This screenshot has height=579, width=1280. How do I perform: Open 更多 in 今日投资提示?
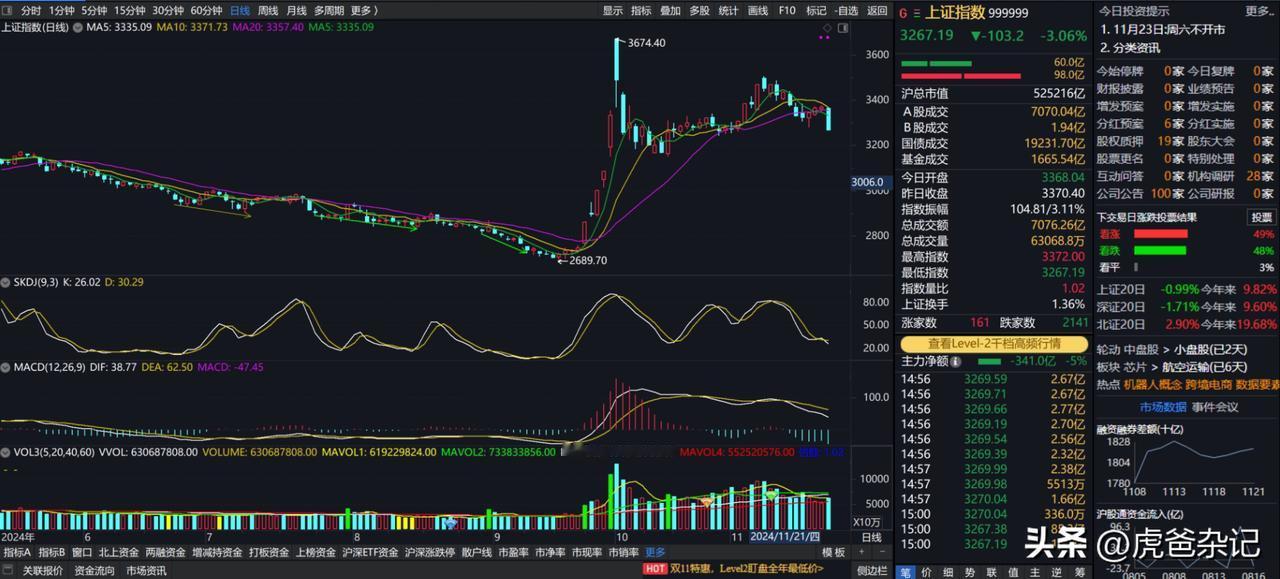pos(1260,11)
